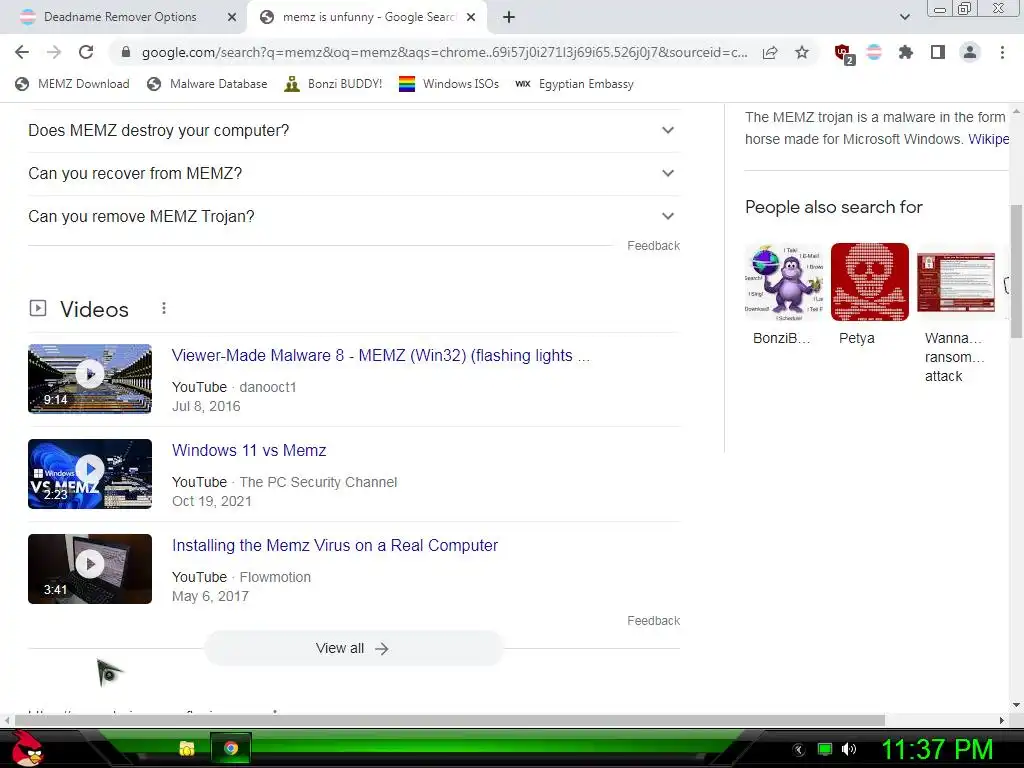Click the browser forward arrow
This screenshot has height=768, width=1024.
tap(54, 52)
